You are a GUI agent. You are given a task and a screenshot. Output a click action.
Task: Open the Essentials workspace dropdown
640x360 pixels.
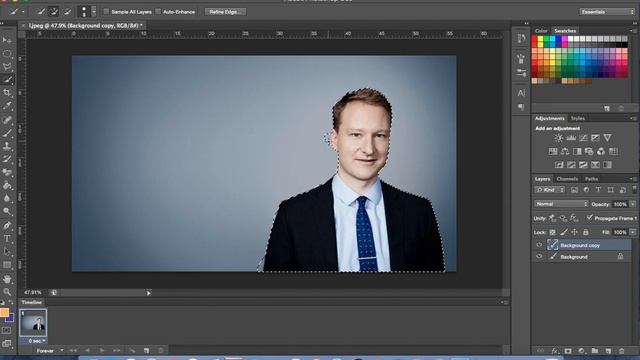click(x=607, y=12)
